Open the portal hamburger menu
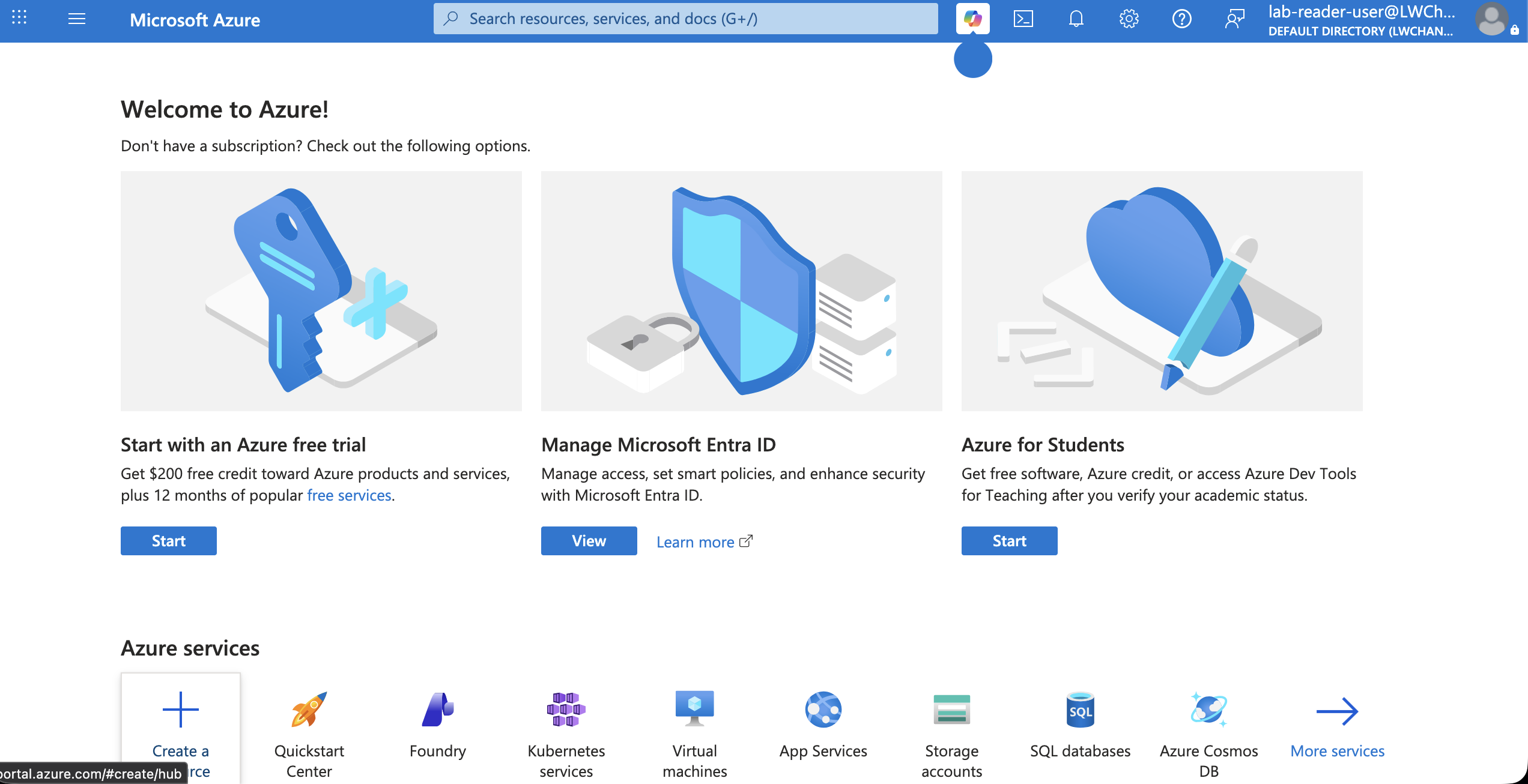The width and height of the screenshot is (1528, 784). click(x=77, y=19)
